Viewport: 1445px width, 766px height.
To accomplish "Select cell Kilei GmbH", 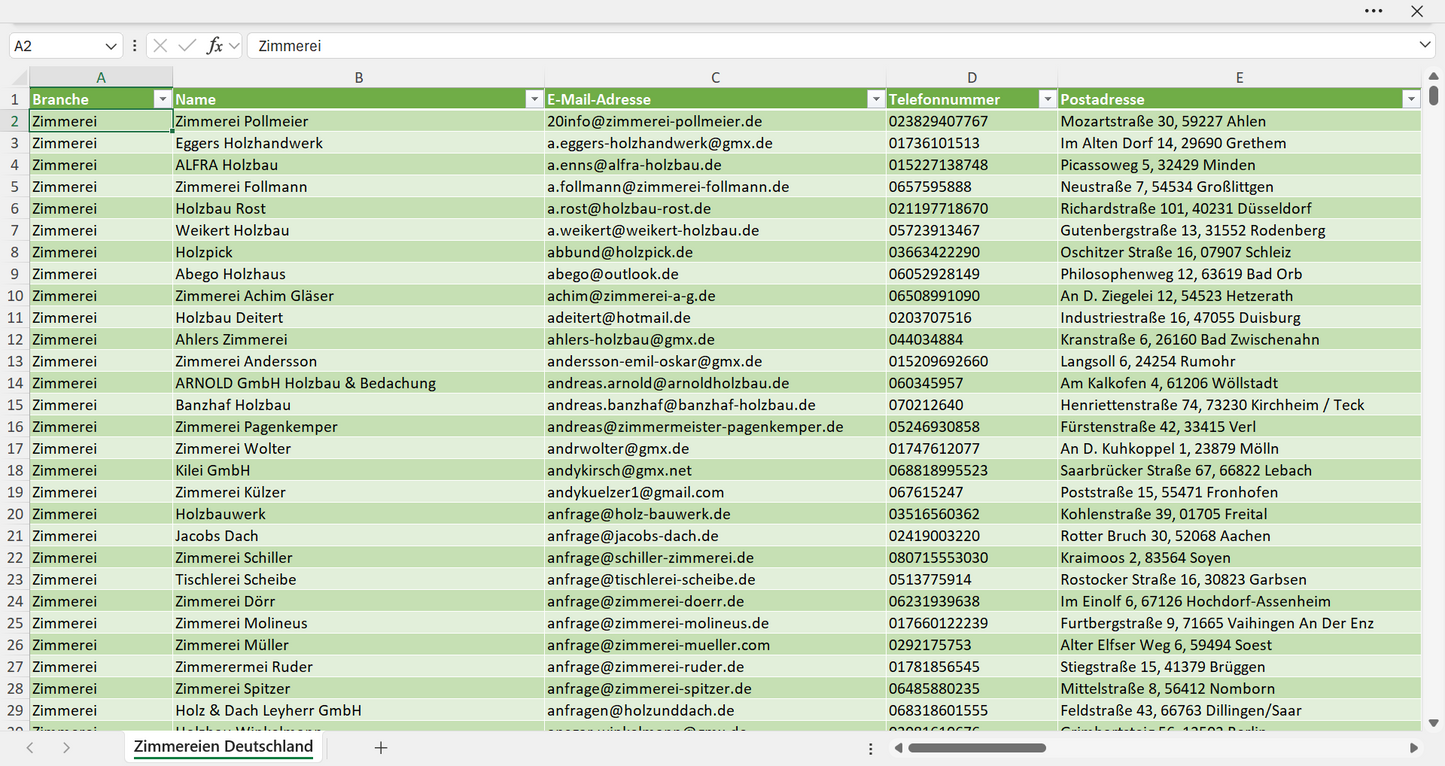I will pyautogui.click(x=358, y=470).
